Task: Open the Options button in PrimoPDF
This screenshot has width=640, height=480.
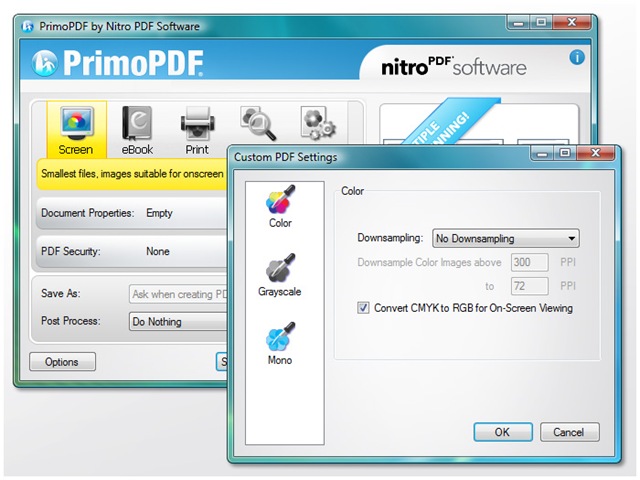Action: (62, 362)
